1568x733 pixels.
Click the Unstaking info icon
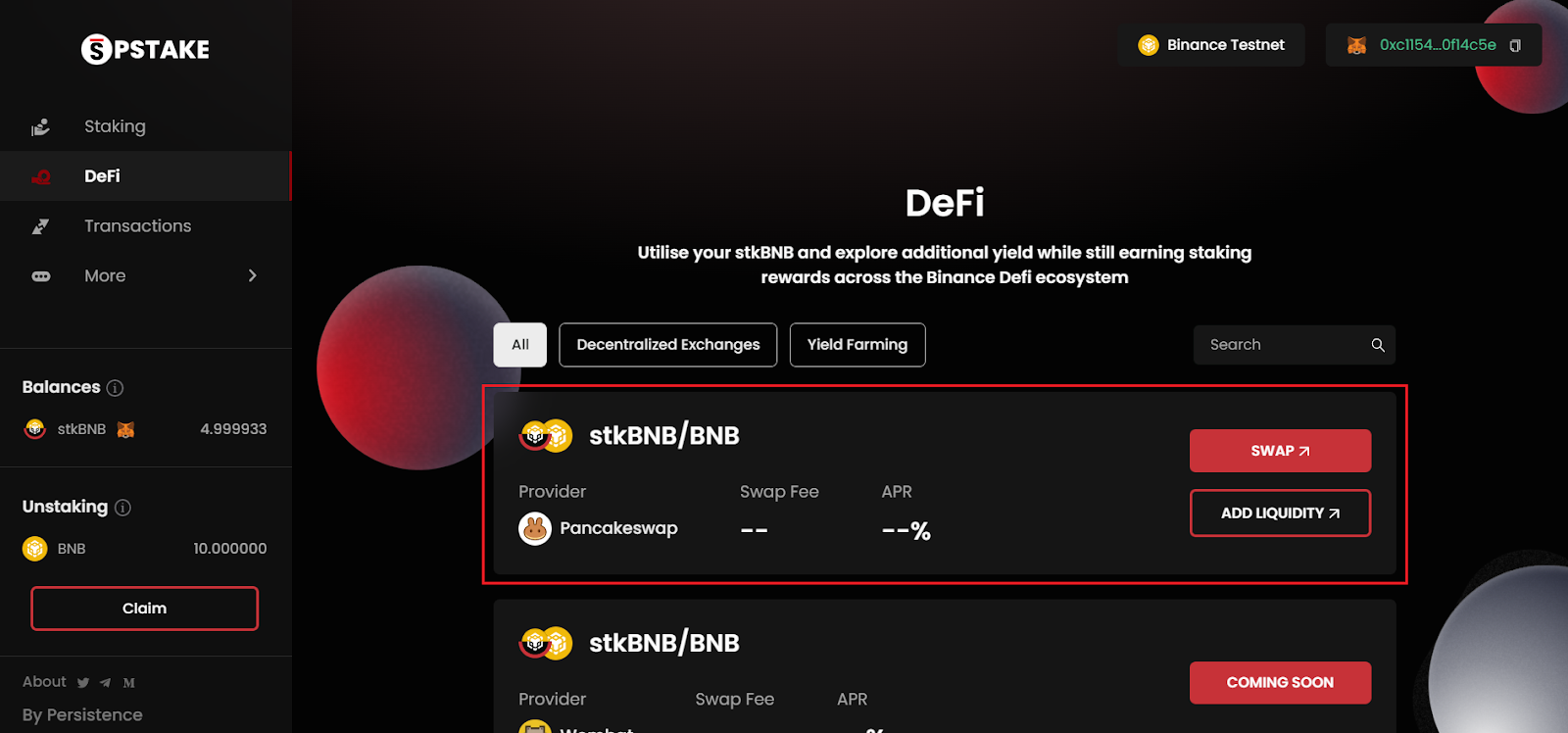click(x=122, y=508)
